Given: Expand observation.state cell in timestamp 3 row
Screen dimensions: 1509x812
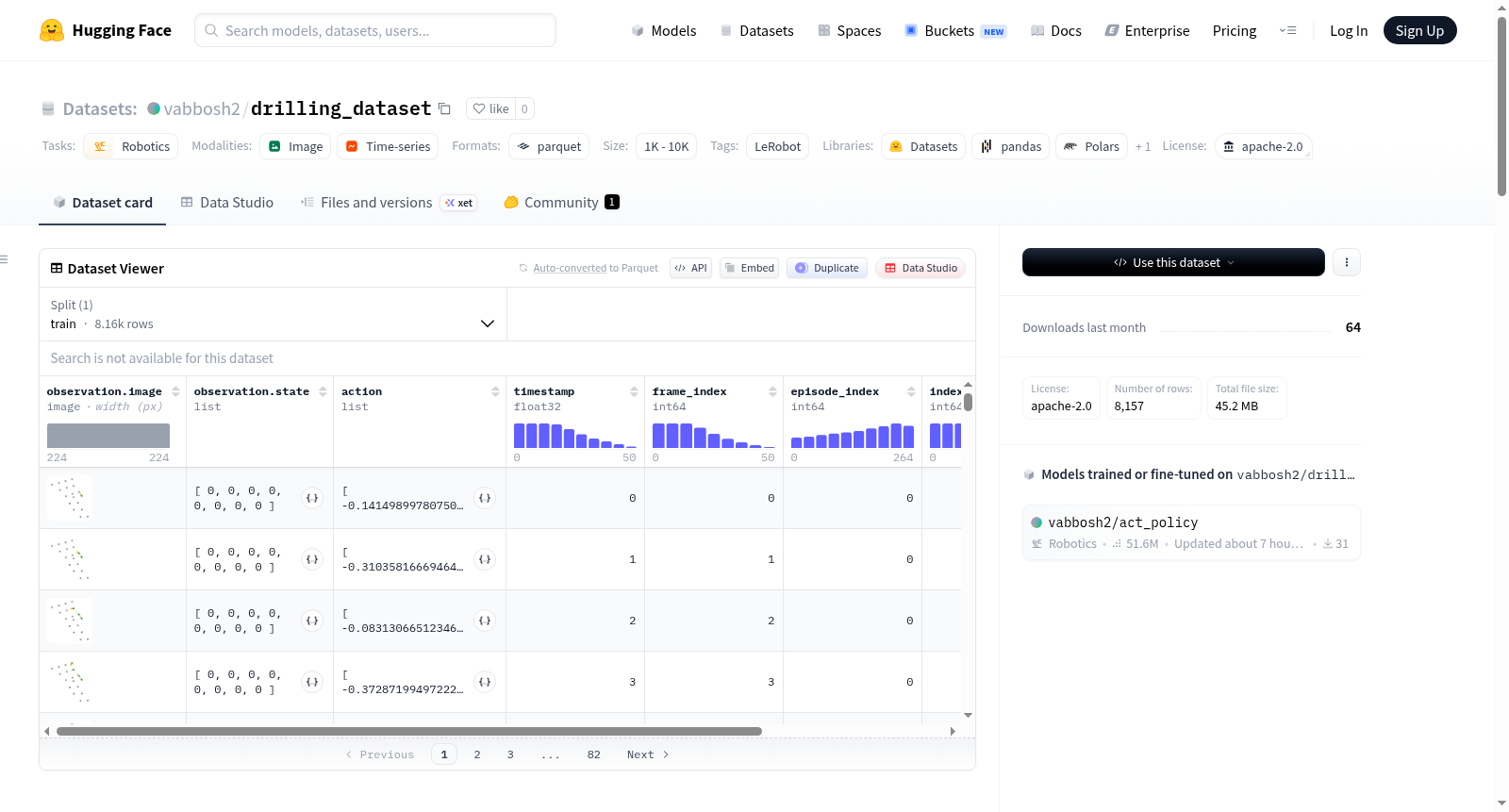Looking at the screenshot, I should [x=312, y=682].
